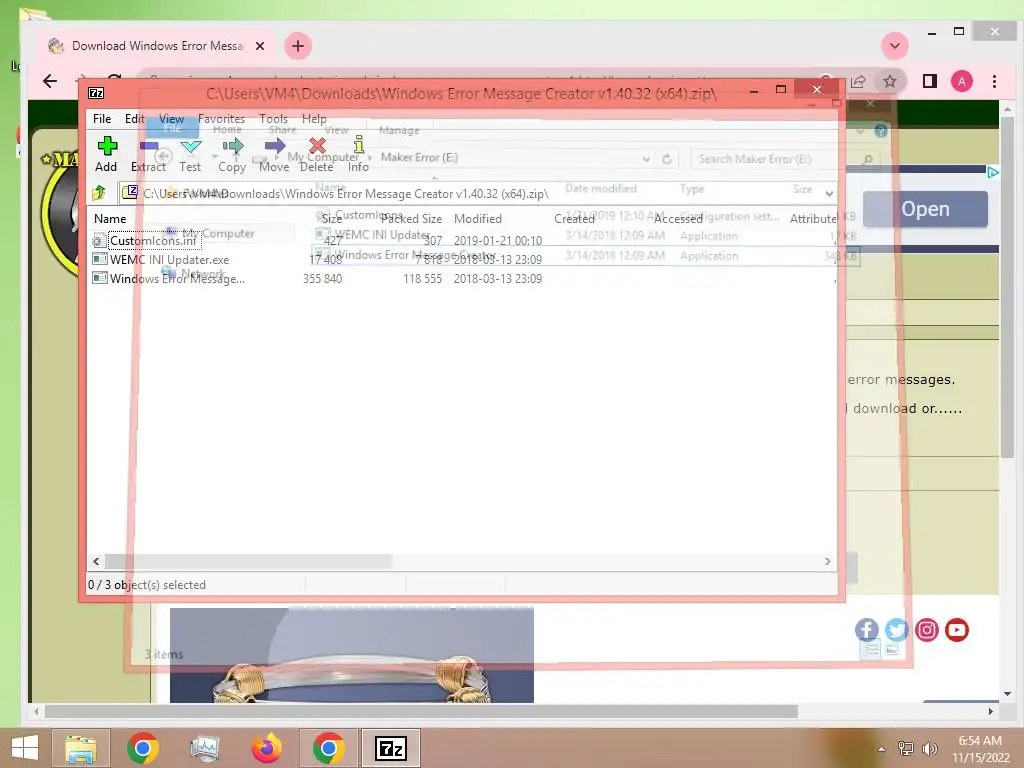Viewport: 1024px width, 768px height.
Task: Click the 7z icon in the title bar
Action: [96, 93]
